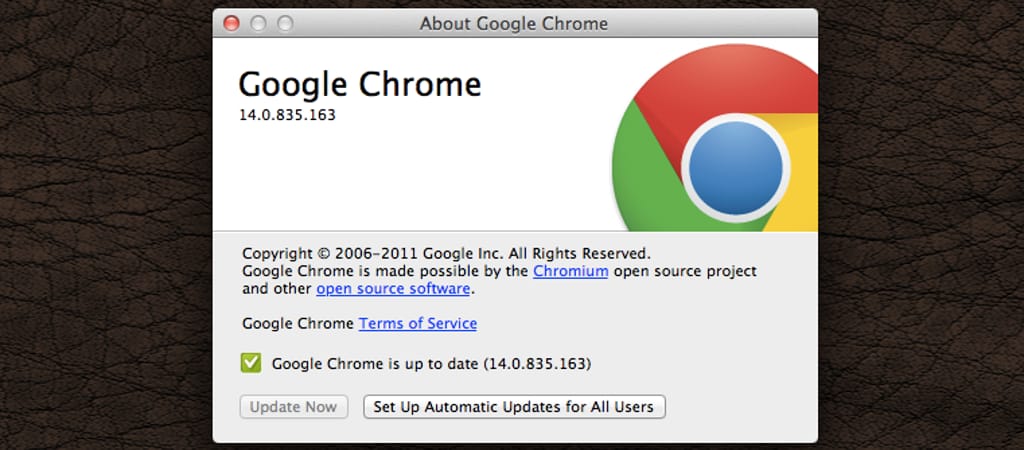Image resolution: width=1024 pixels, height=450 pixels.
Task: Click the green up-to-date checkmark icon
Action: point(251,363)
